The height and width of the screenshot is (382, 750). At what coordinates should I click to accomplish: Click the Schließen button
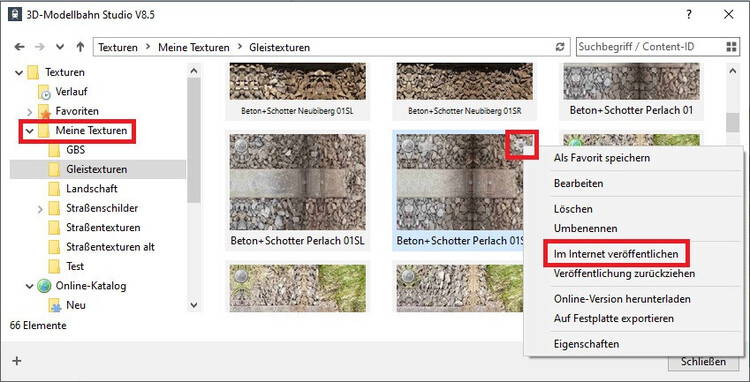pos(703,362)
